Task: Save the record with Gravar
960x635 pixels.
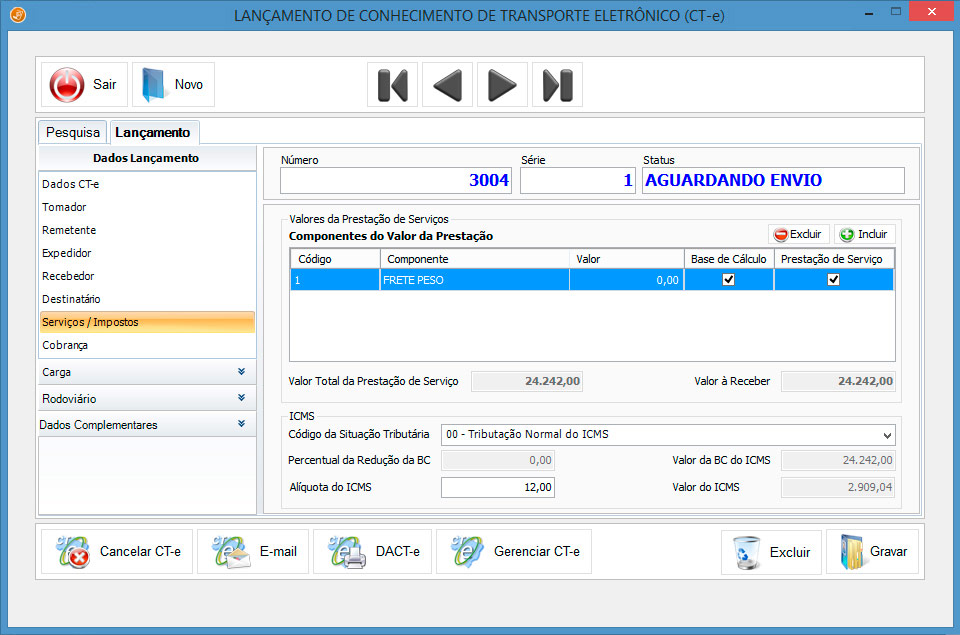Action: click(872, 552)
